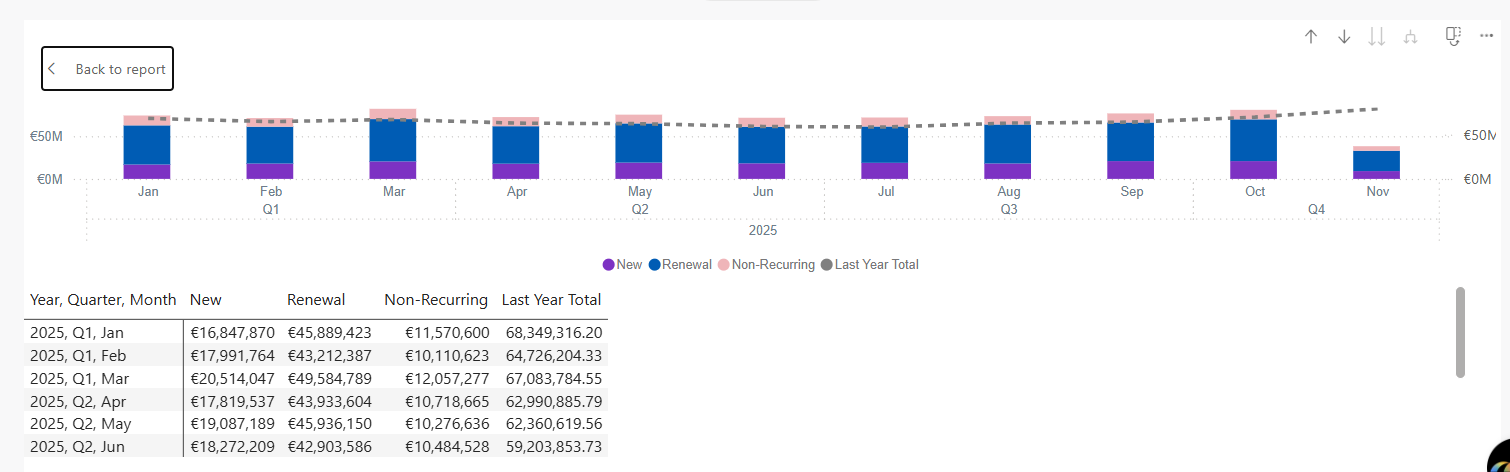1510x472 pixels.
Task: Enable drill down mode arrow icon
Action: point(1344,37)
